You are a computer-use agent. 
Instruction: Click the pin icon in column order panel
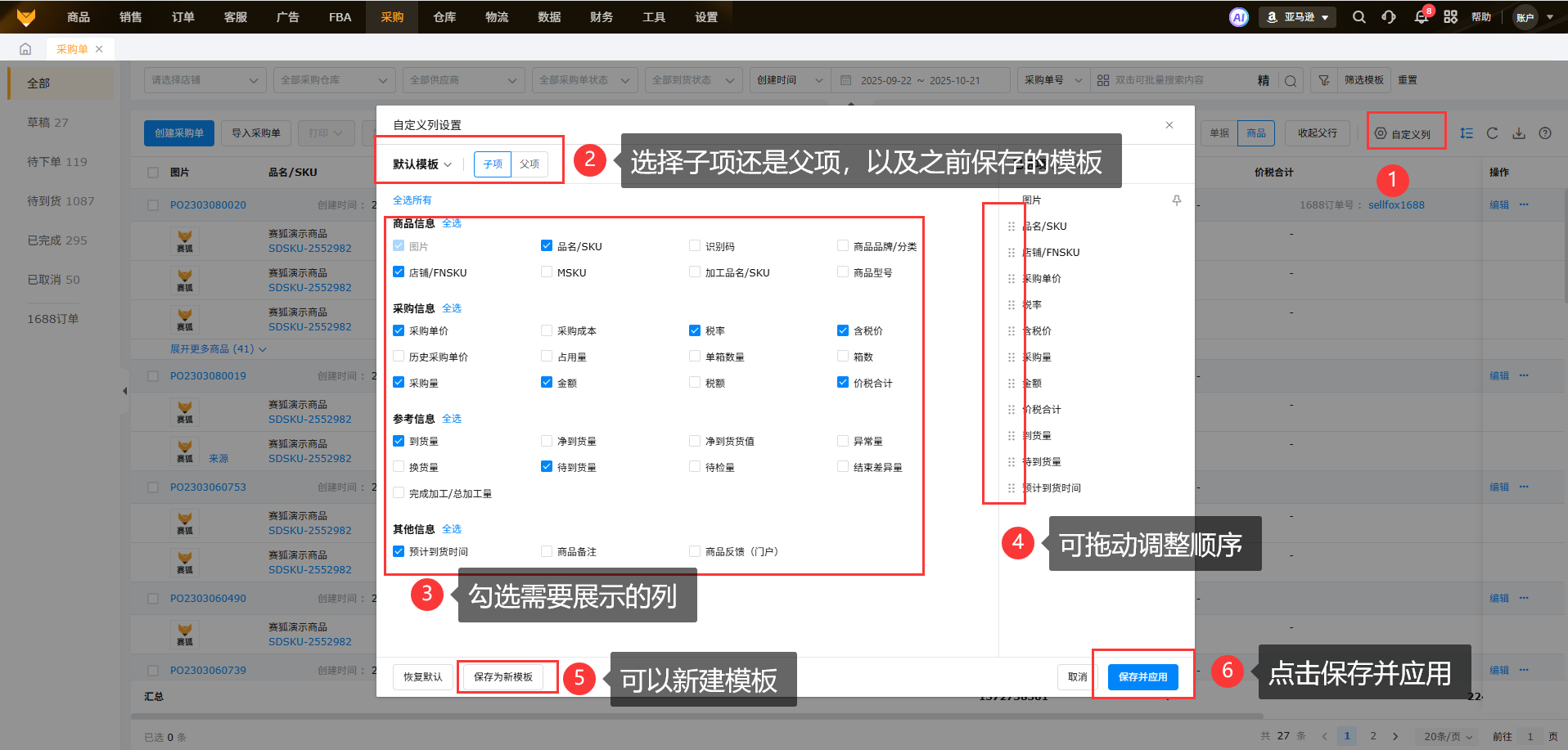[1176, 200]
